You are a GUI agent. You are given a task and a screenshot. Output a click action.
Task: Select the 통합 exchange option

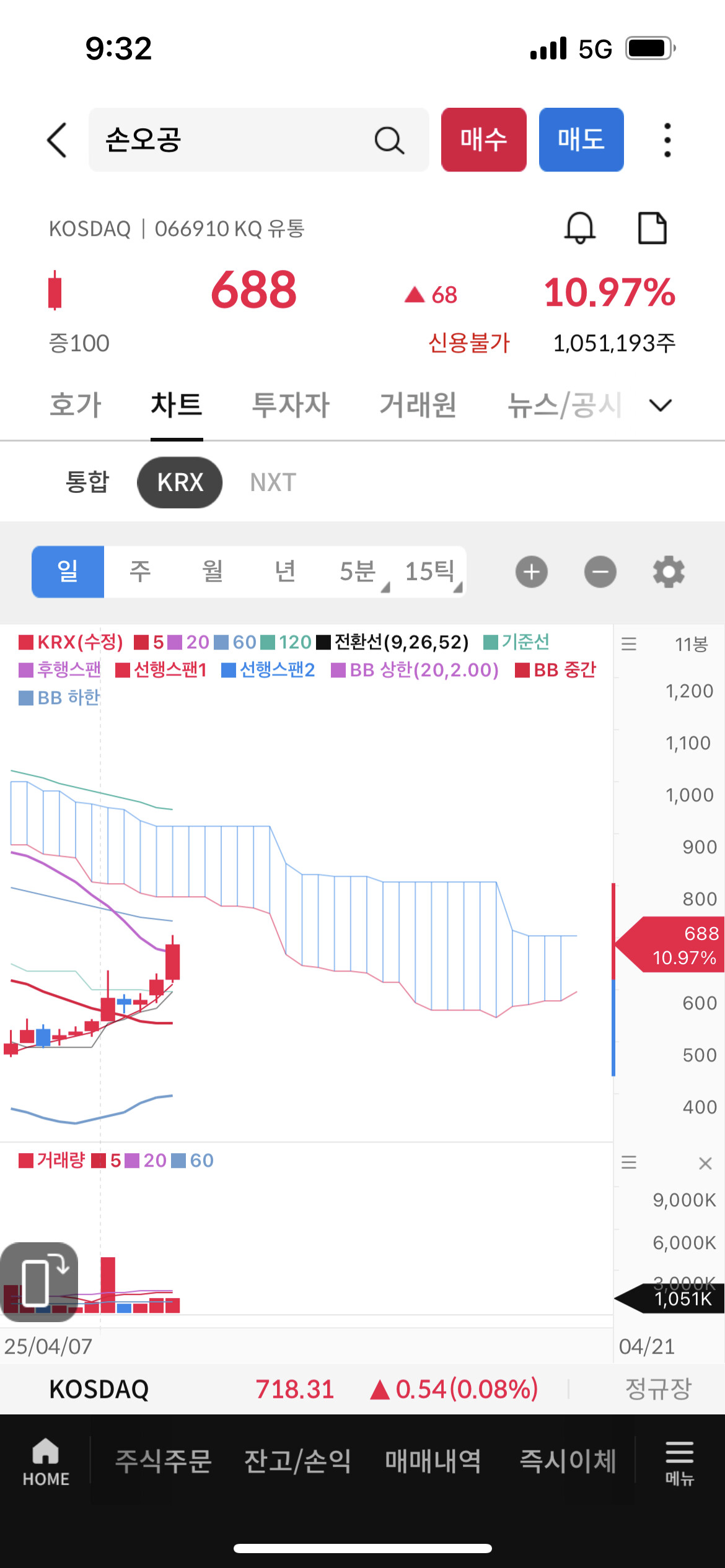87,482
